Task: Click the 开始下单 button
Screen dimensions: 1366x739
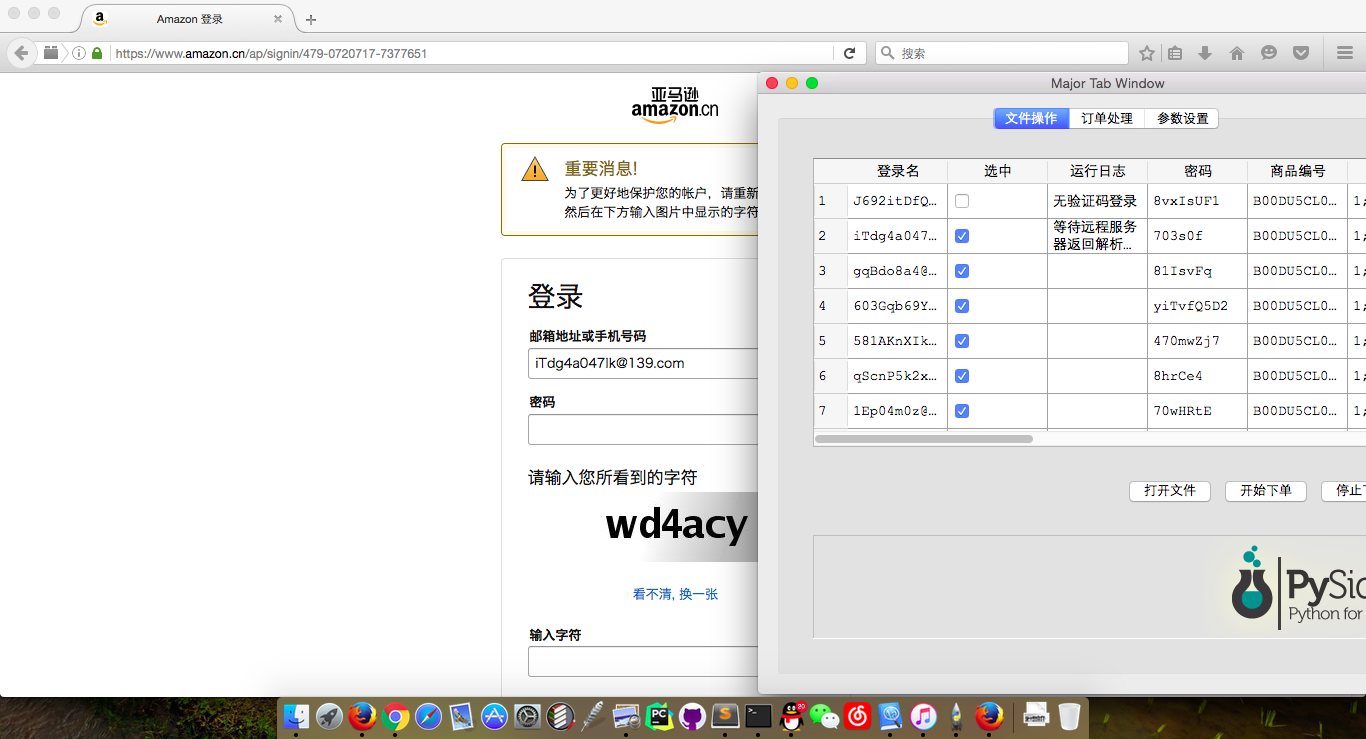Action: click(x=1266, y=491)
